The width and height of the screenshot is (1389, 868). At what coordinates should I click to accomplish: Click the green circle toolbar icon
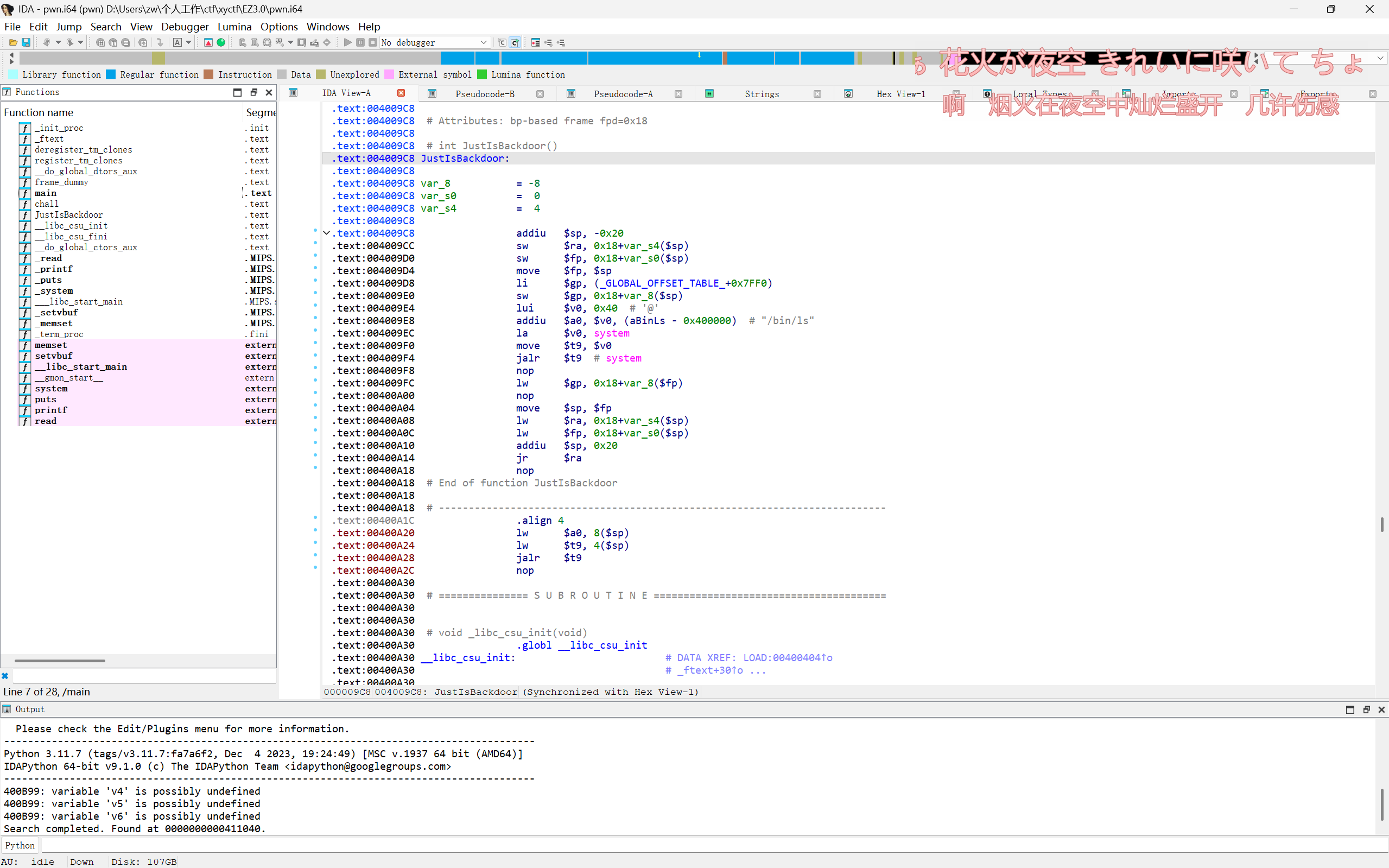(x=221, y=42)
